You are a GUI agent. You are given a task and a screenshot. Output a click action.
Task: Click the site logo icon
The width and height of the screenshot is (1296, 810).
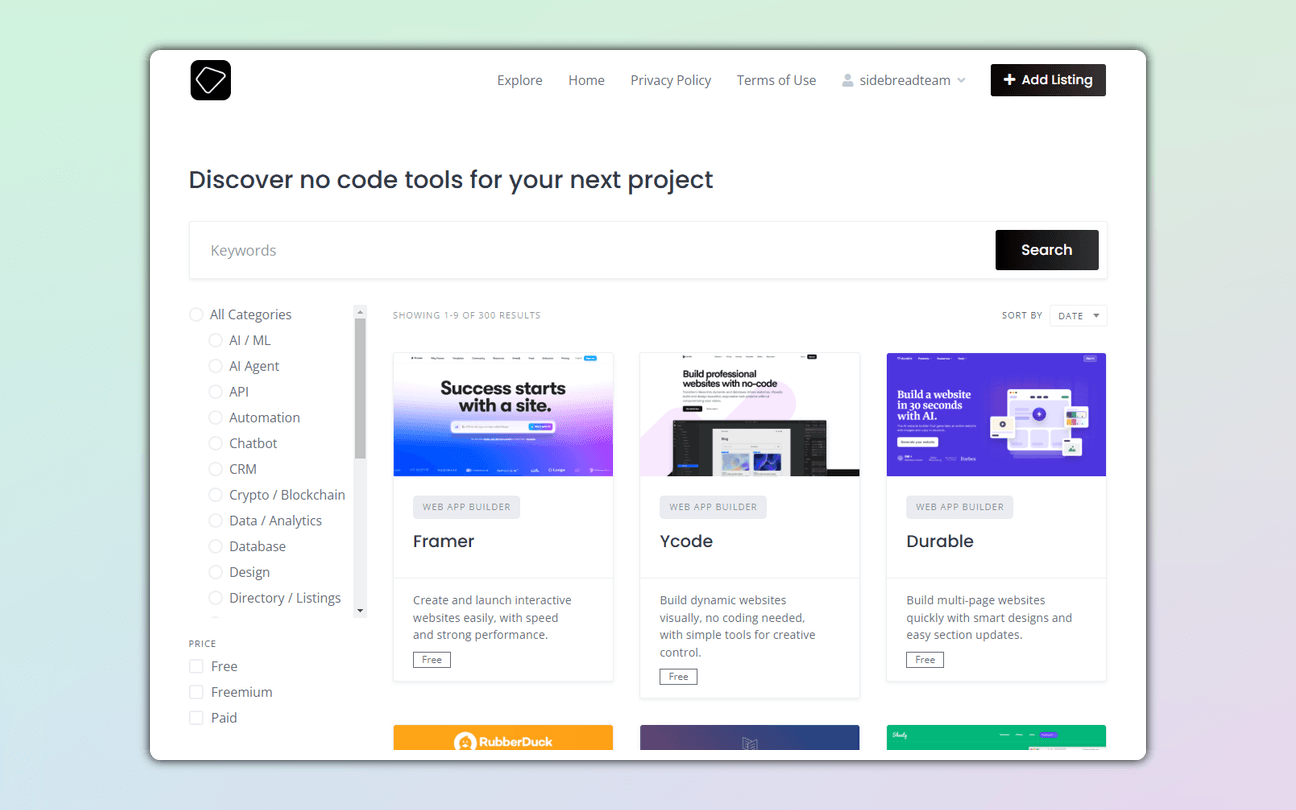click(210, 80)
